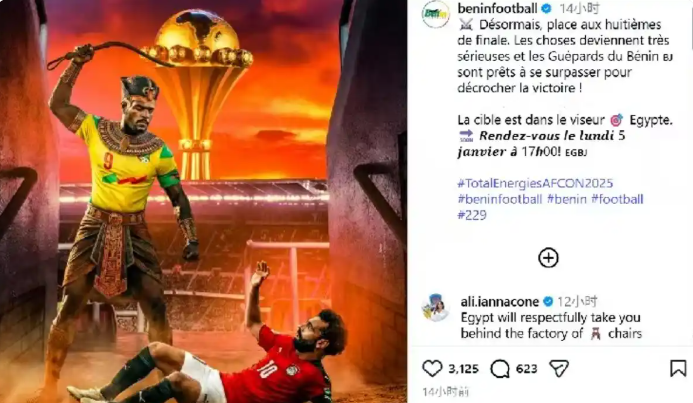View the 3,125 likes count
Screen dimensions: 693x403
463,369
